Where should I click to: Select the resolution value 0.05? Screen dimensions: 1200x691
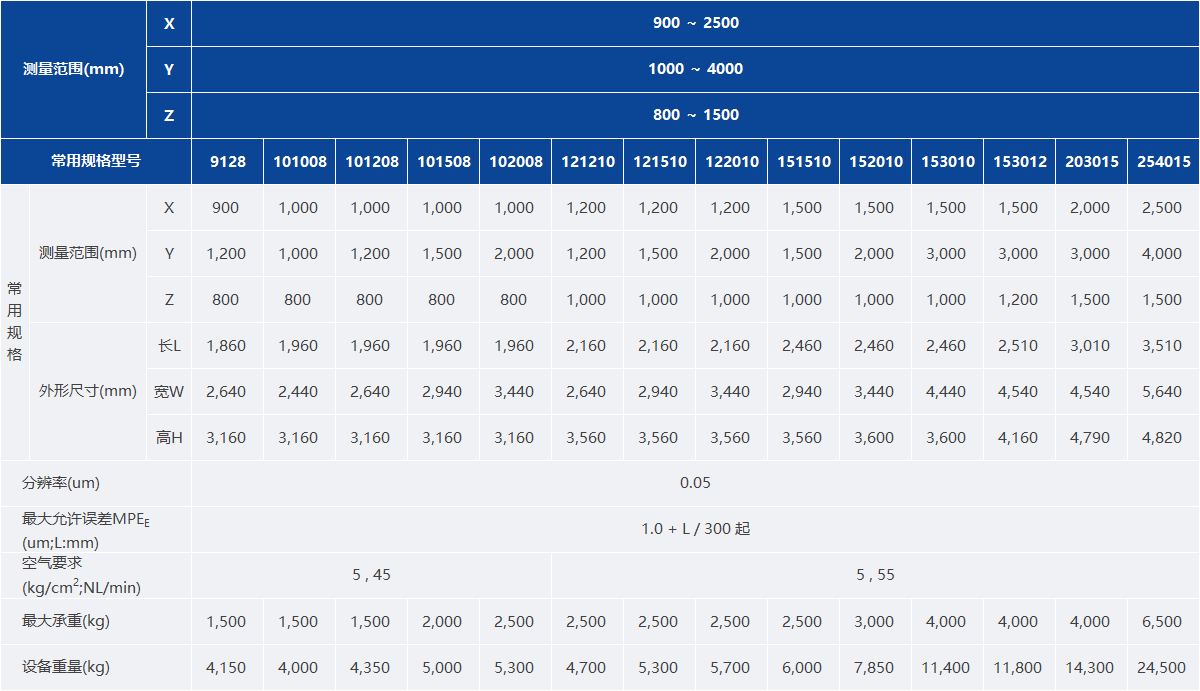[695, 483]
